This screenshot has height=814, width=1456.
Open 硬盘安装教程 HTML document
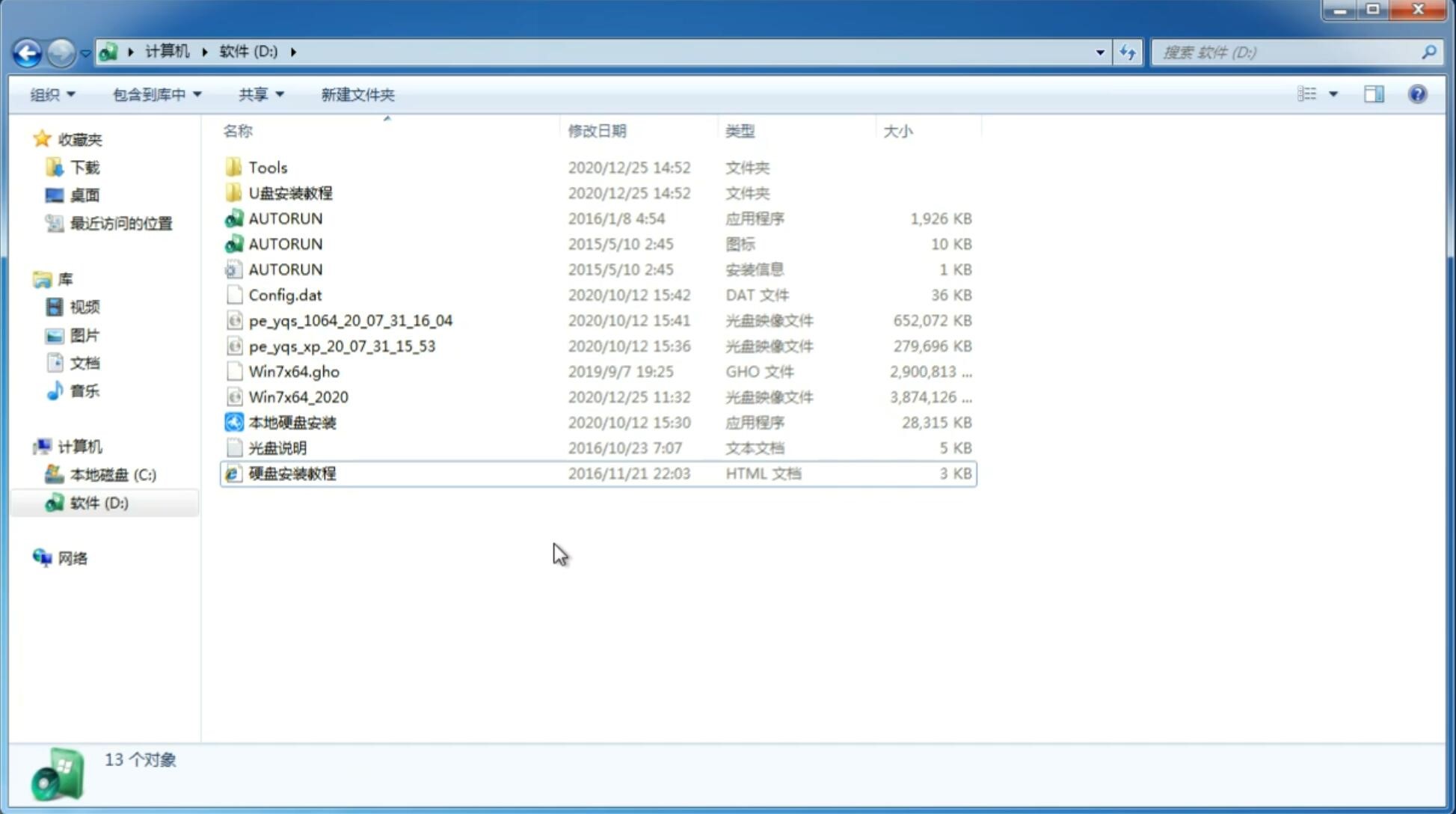pyautogui.click(x=292, y=473)
